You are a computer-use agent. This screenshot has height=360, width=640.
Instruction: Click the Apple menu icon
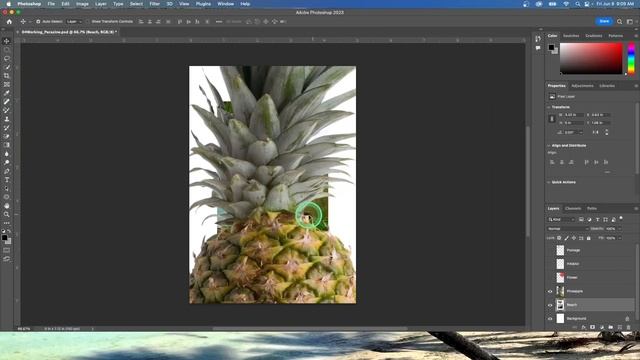click(9, 4)
